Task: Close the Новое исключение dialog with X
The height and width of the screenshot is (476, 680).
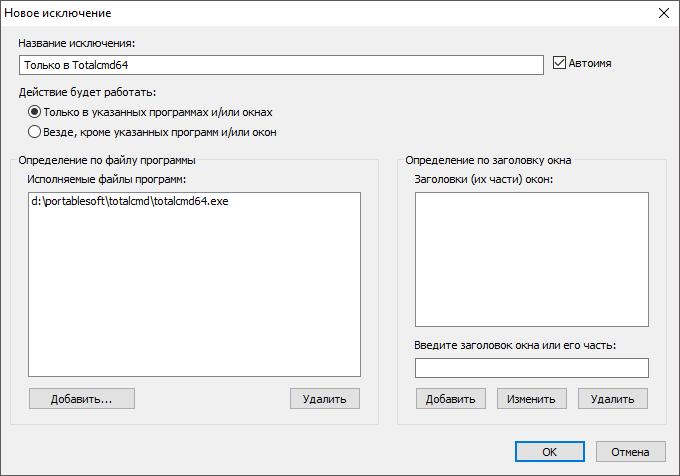Action: click(x=664, y=13)
